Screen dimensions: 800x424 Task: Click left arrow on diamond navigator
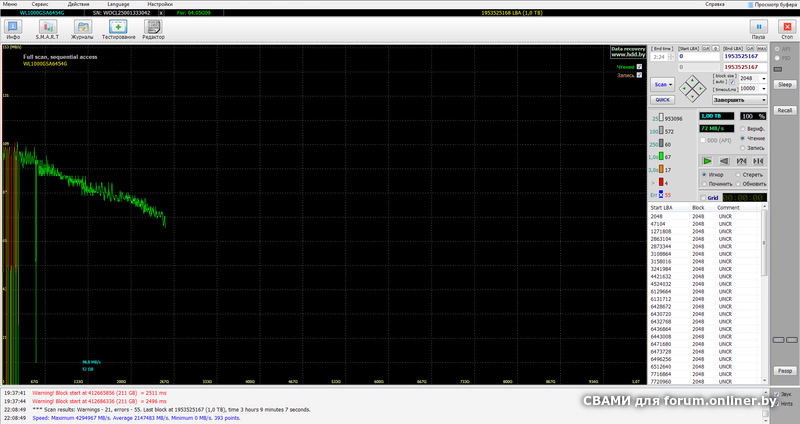683,89
